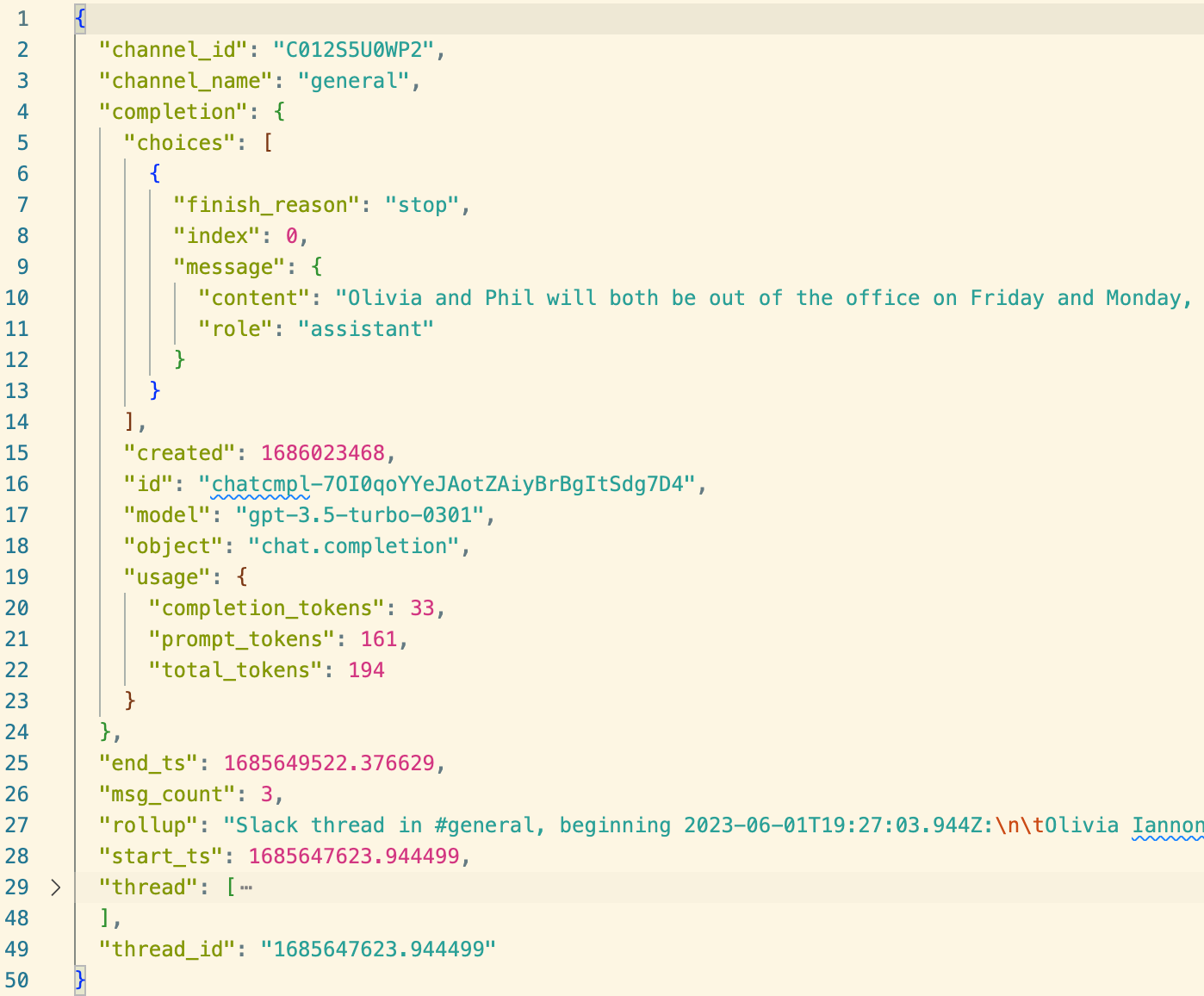Select the completion_tokens value 33
1204x996 pixels.
422,608
